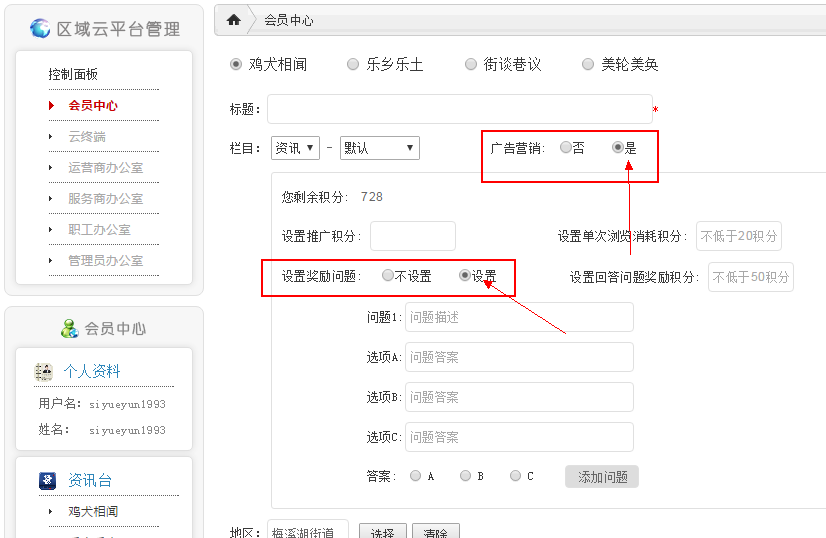
Task: Click the red arrow beside 会员中心
Action: [51, 105]
